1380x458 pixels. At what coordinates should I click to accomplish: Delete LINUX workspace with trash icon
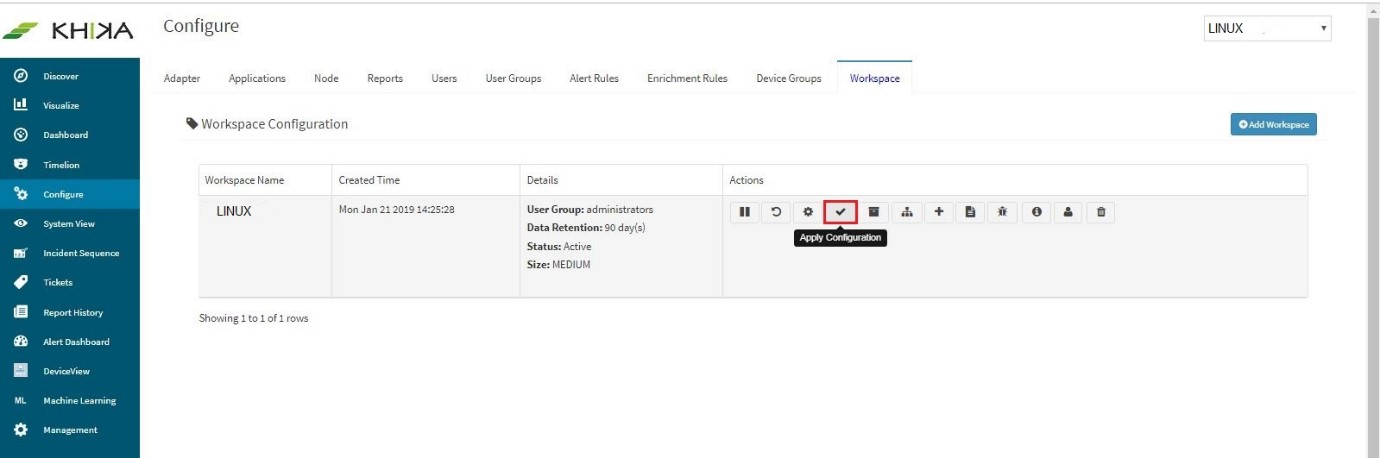pyautogui.click(x=1101, y=212)
